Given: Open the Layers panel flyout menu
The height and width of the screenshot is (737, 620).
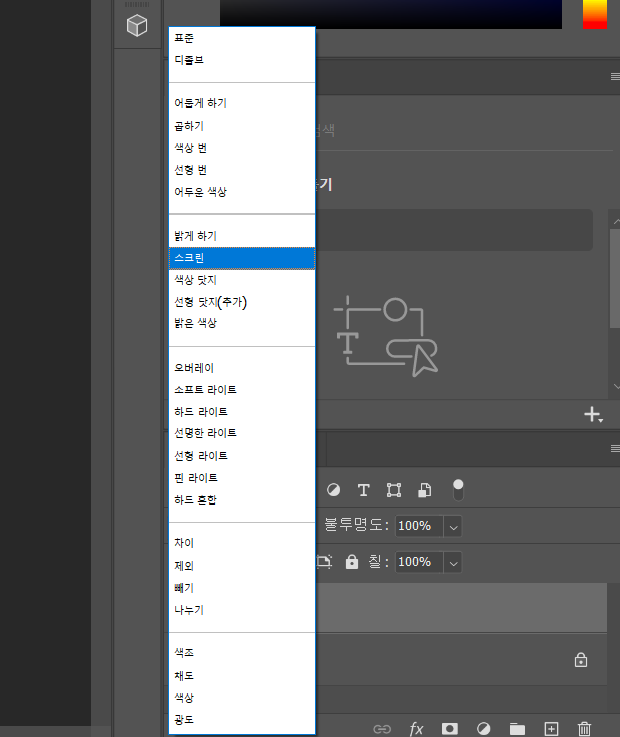Looking at the screenshot, I should pyautogui.click(x=615, y=448).
